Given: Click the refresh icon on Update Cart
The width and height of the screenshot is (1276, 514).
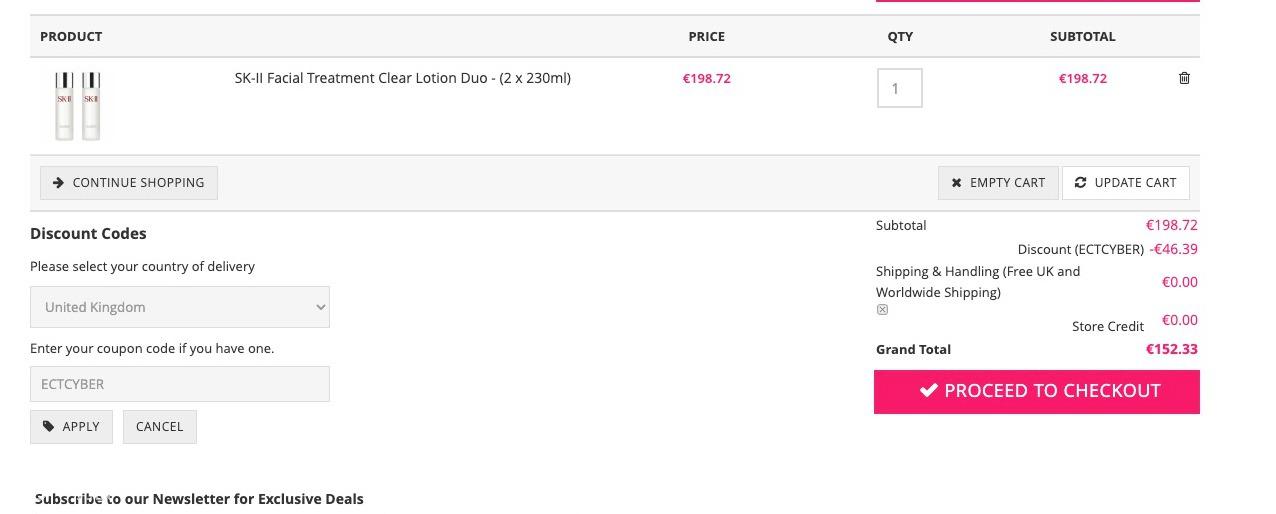Looking at the screenshot, I should click(x=1080, y=183).
